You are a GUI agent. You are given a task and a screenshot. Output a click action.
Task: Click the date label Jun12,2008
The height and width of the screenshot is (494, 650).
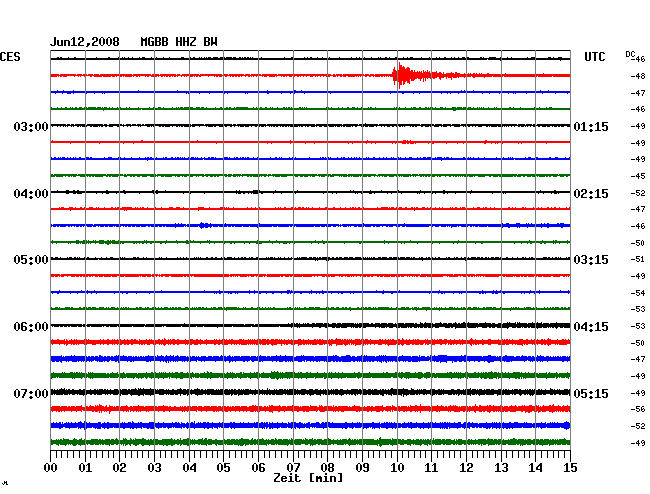point(85,42)
